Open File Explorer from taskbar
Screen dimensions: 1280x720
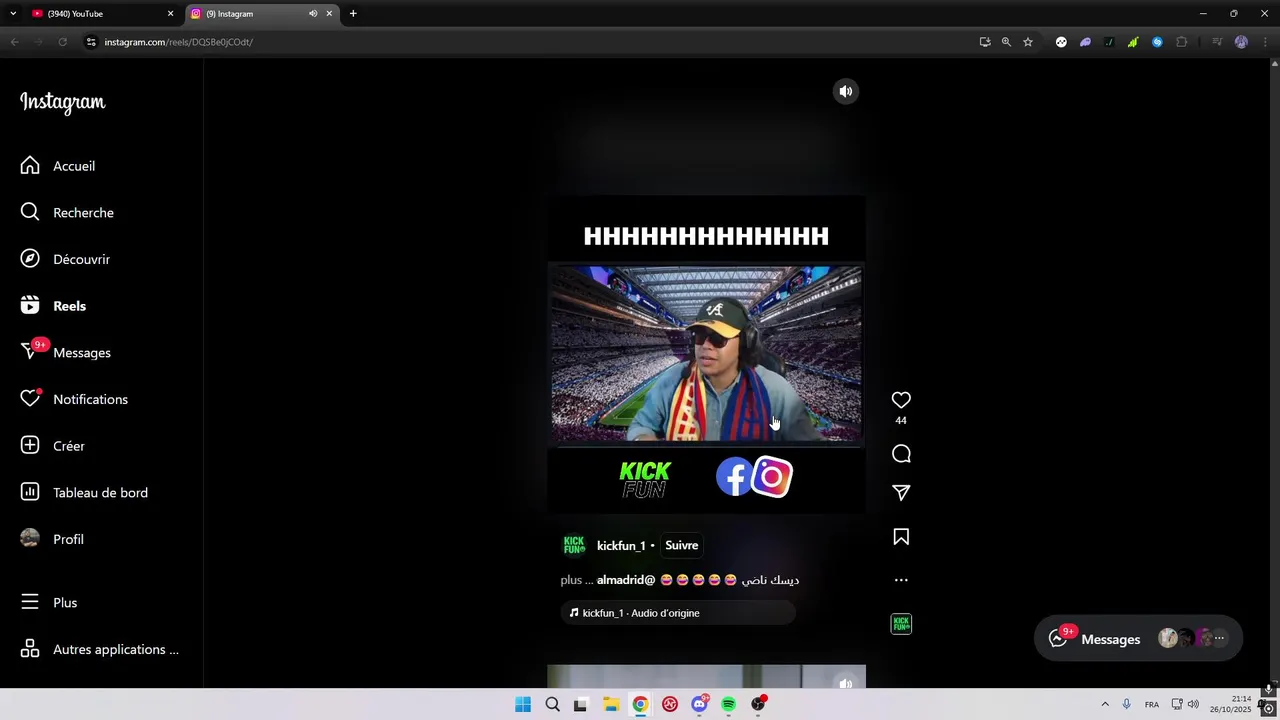(611, 704)
